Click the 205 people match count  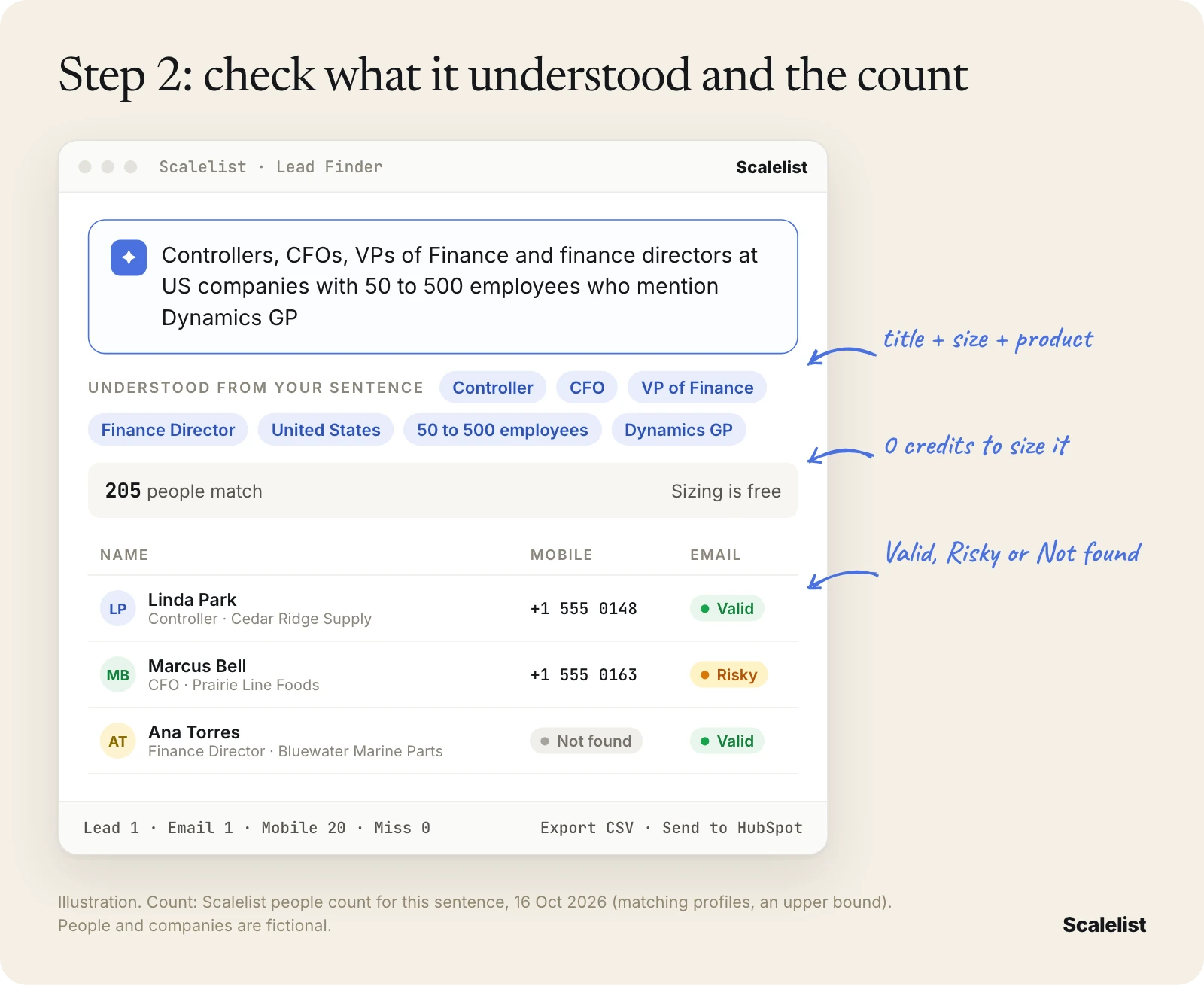pos(184,491)
